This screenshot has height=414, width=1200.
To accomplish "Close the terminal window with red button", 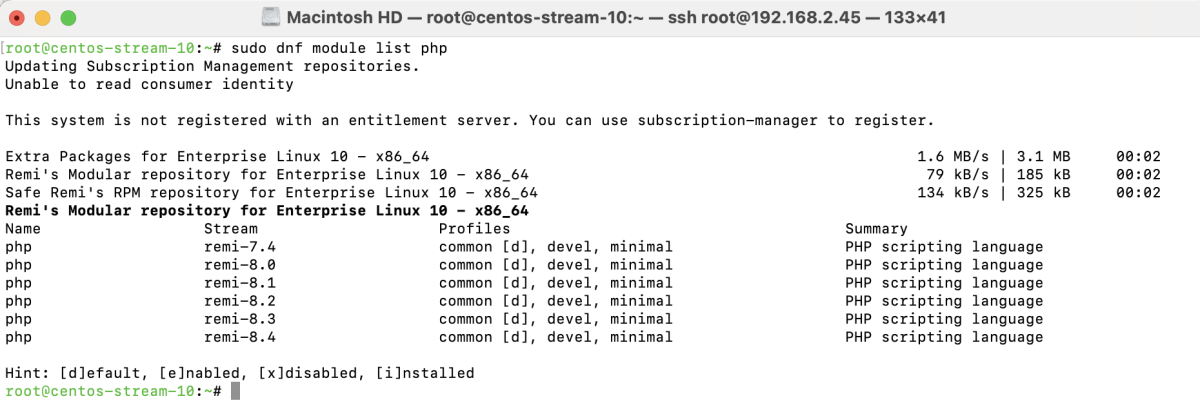I will click(19, 18).
